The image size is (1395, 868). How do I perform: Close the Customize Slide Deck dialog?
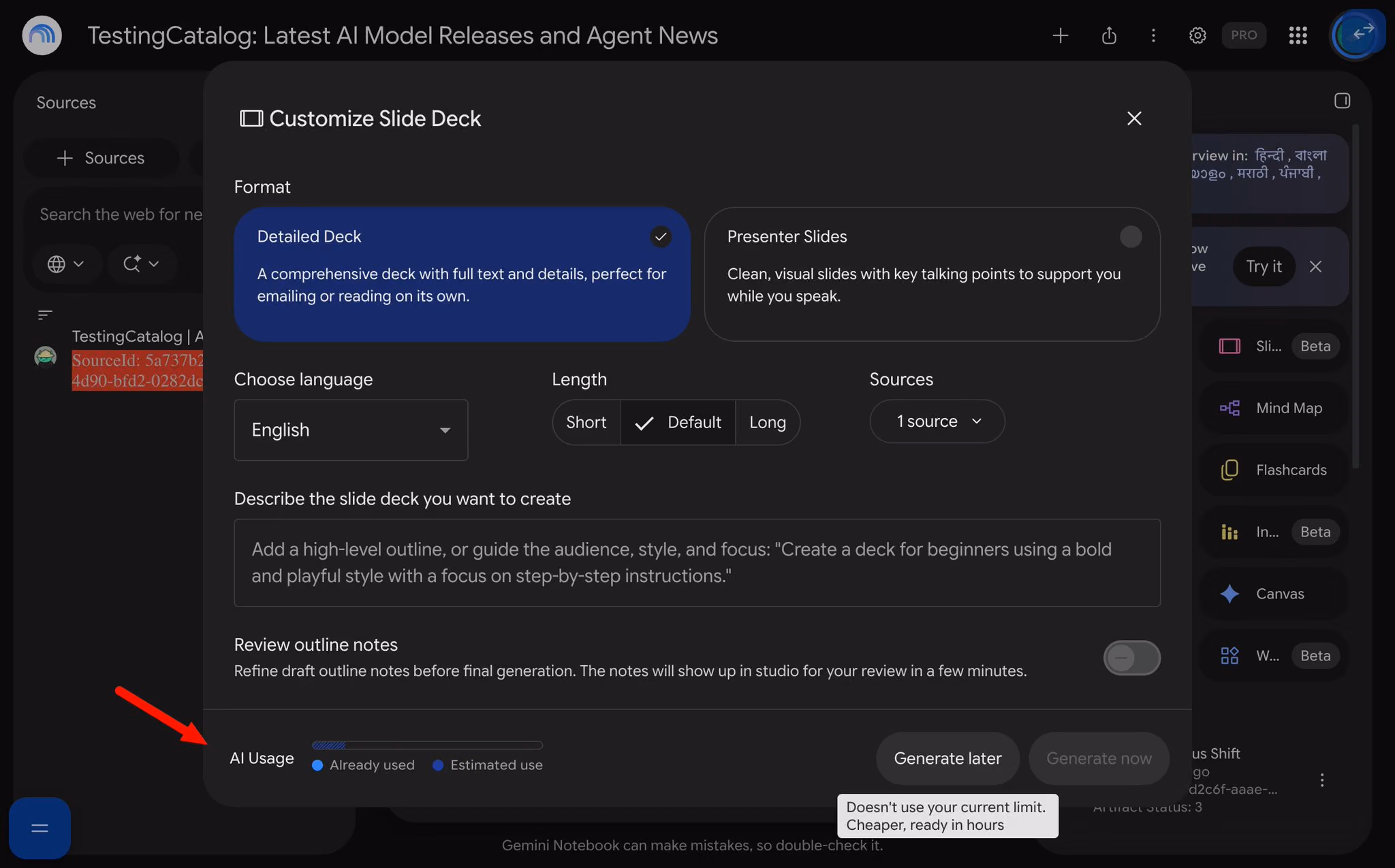click(x=1134, y=118)
